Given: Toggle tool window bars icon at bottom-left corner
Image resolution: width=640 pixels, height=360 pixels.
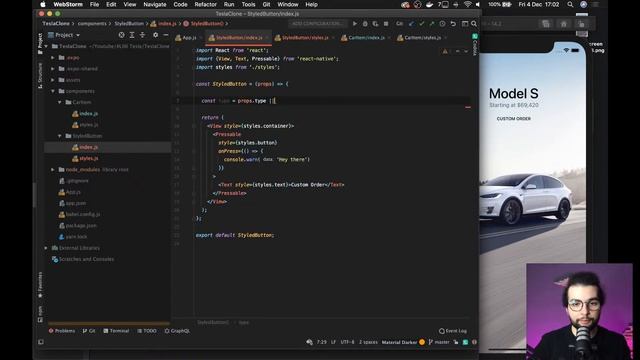Looking at the screenshot, I should pyautogui.click(x=41, y=342).
